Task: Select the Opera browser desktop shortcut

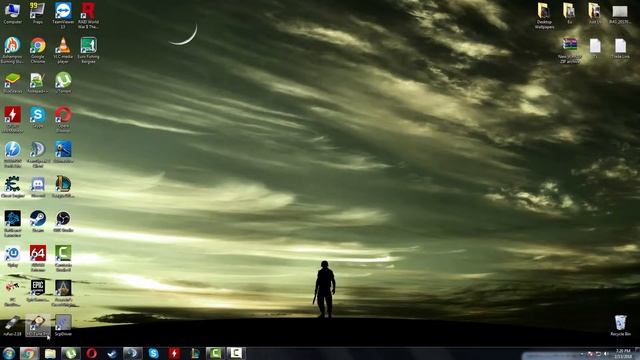Action: [x=63, y=119]
